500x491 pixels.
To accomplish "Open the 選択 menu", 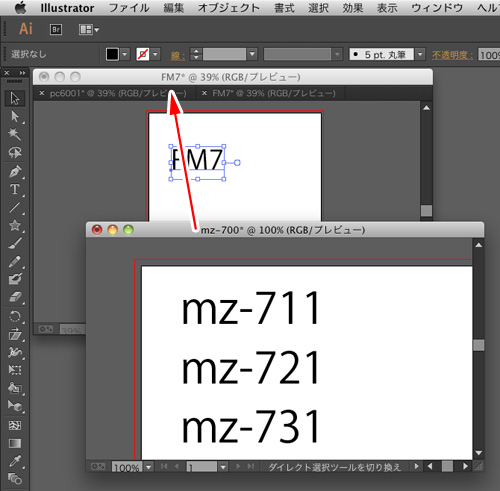I will (x=318, y=8).
